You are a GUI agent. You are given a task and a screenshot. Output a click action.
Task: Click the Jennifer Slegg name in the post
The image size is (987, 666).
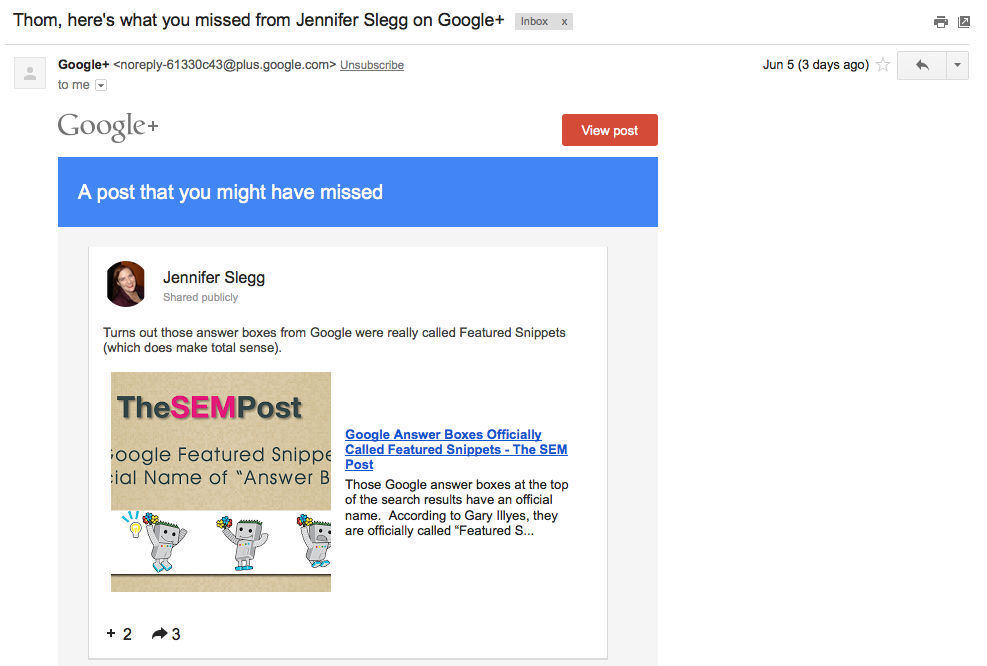214,277
